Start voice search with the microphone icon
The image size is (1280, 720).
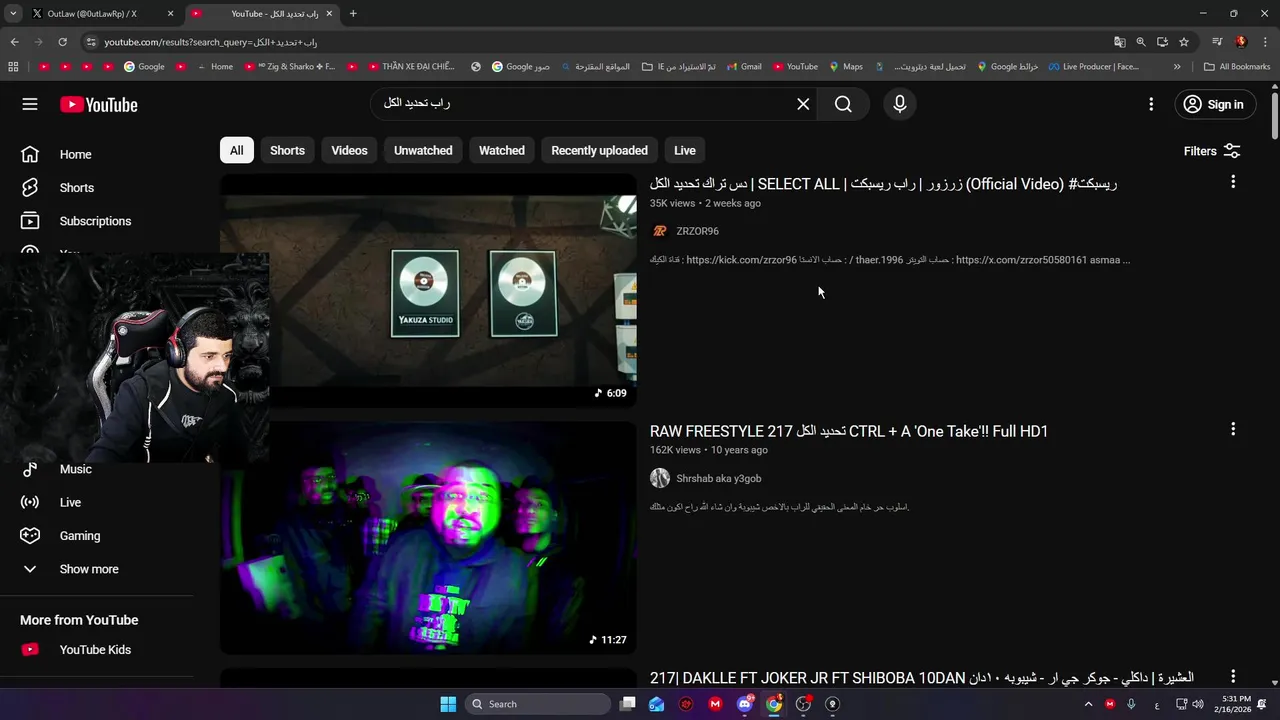[x=900, y=104]
